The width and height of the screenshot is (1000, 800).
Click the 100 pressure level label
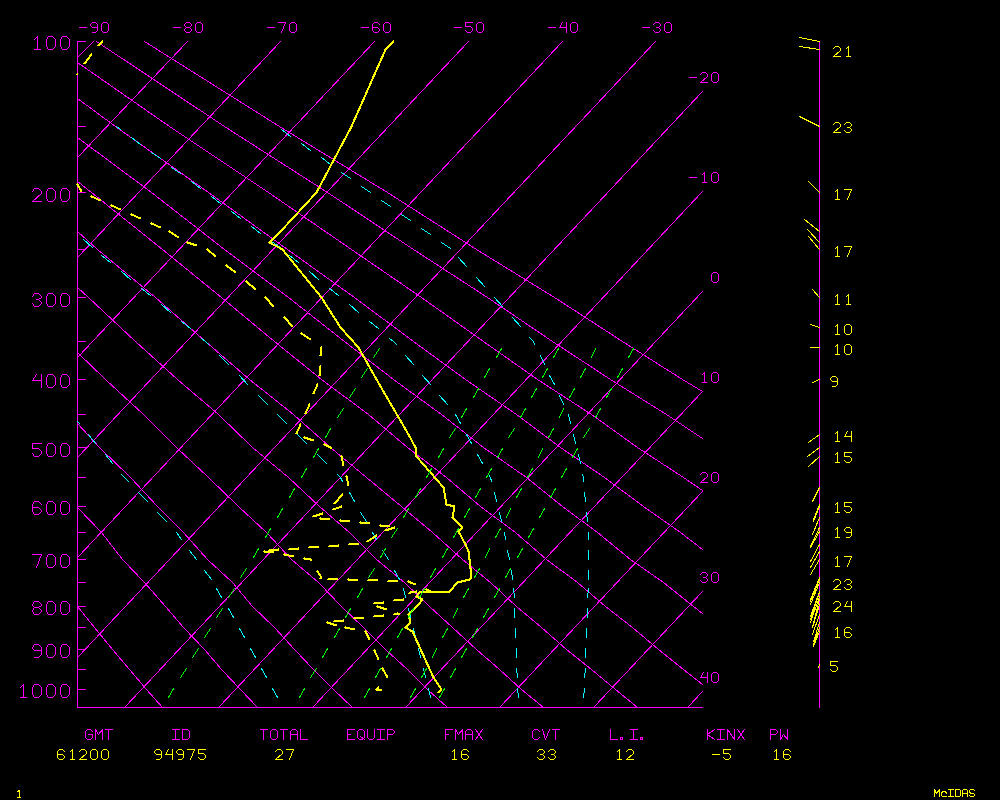tap(51, 43)
